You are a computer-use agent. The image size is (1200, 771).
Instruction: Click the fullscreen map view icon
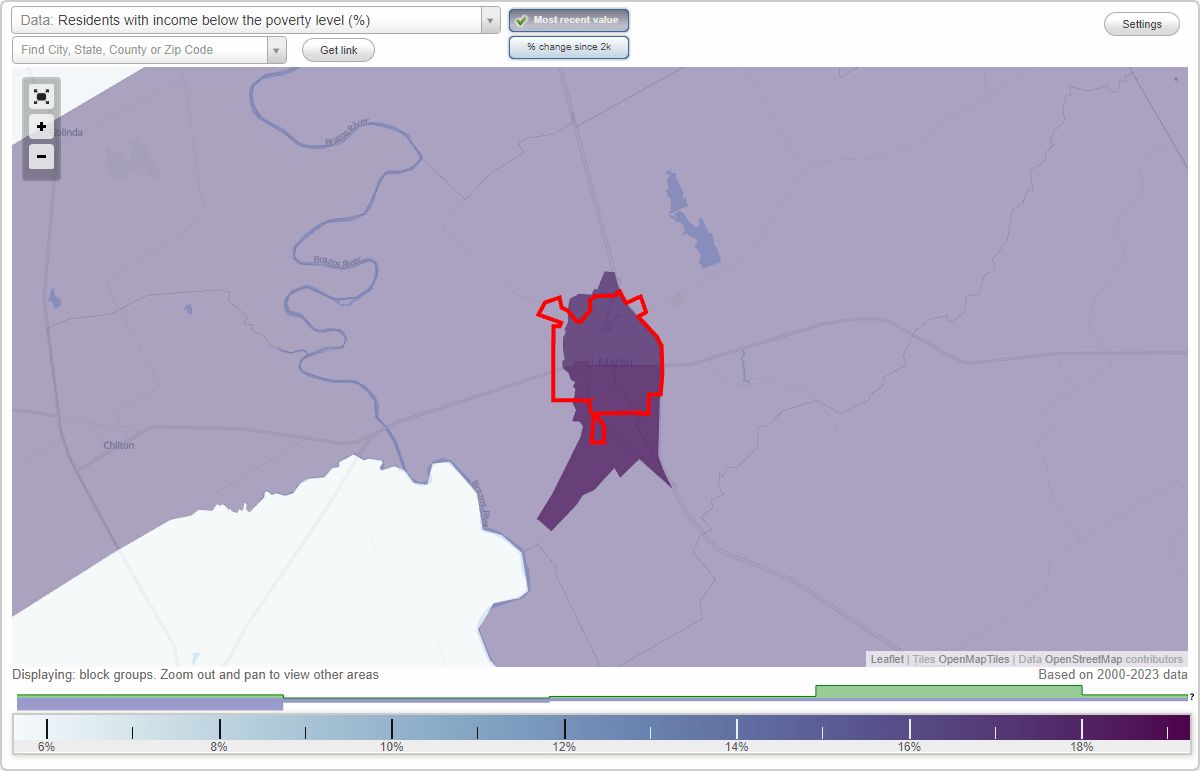coord(41,96)
